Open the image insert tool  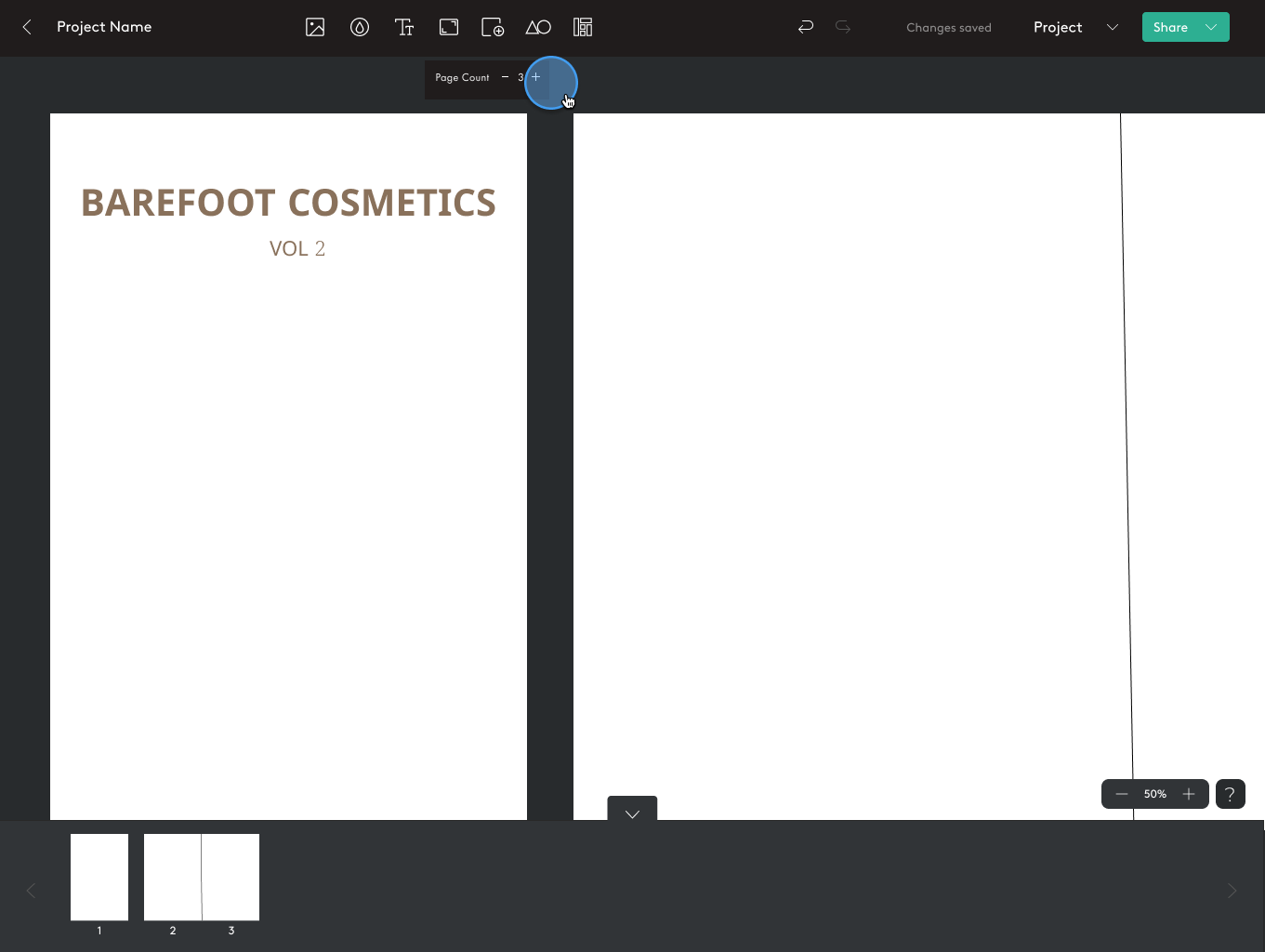315,27
